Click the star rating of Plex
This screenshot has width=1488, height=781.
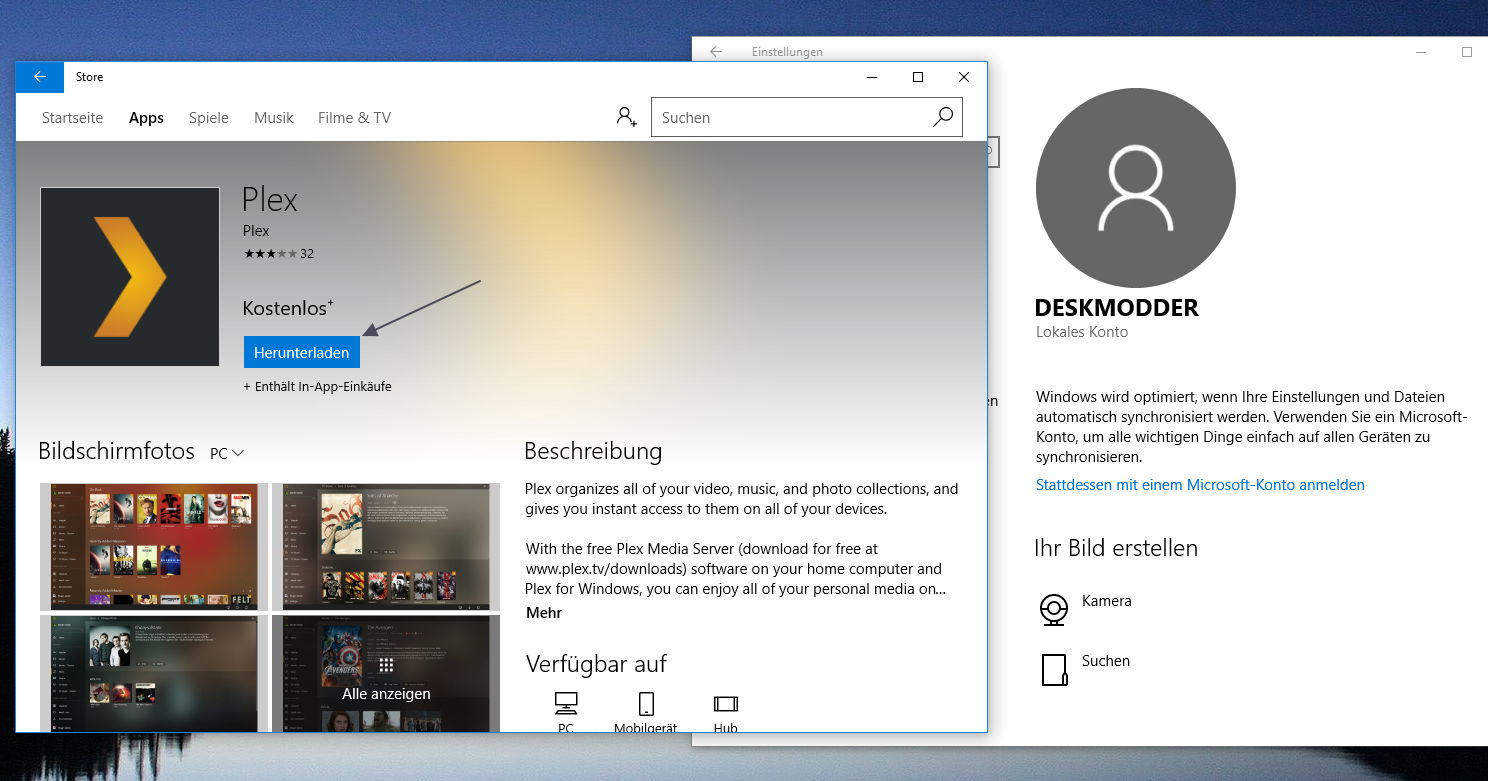tap(270, 254)
